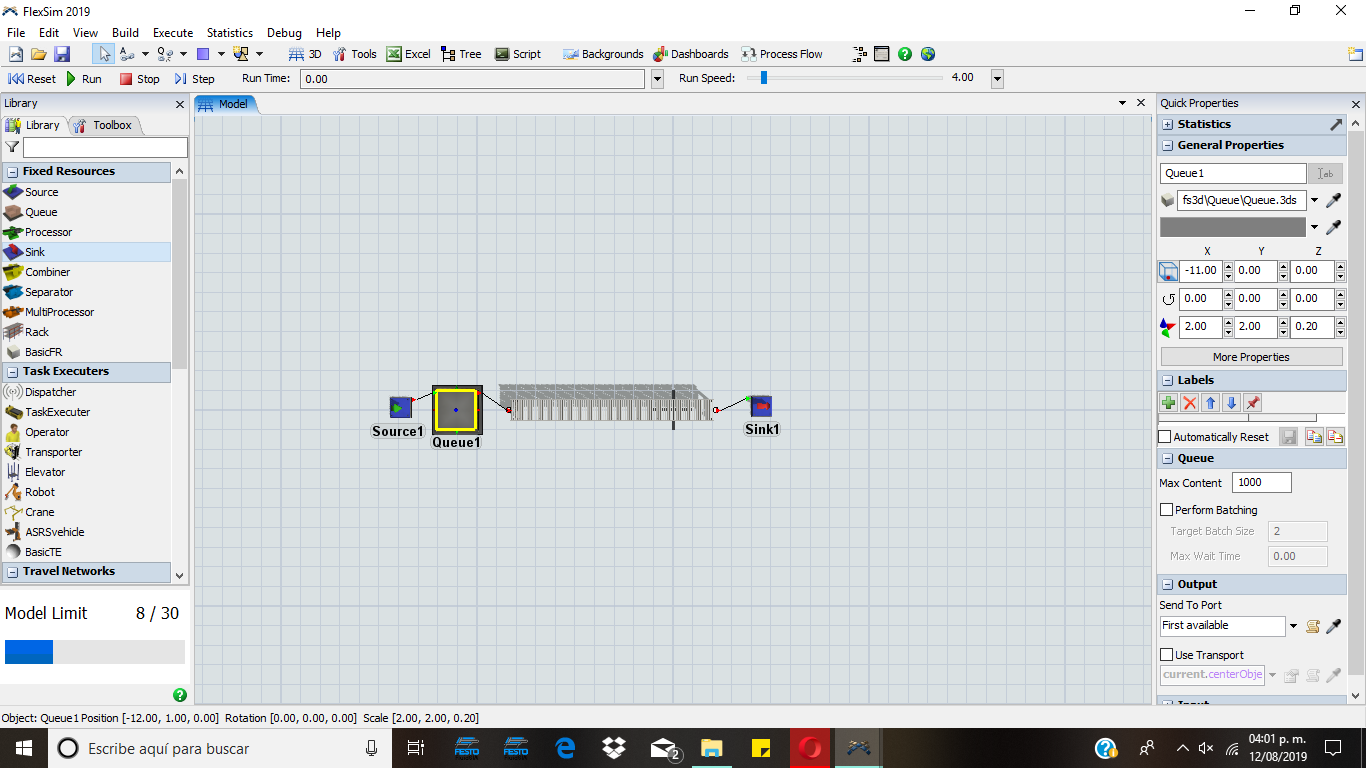
Task: Collapse the Task Executers section
Action: pos(13,371)
